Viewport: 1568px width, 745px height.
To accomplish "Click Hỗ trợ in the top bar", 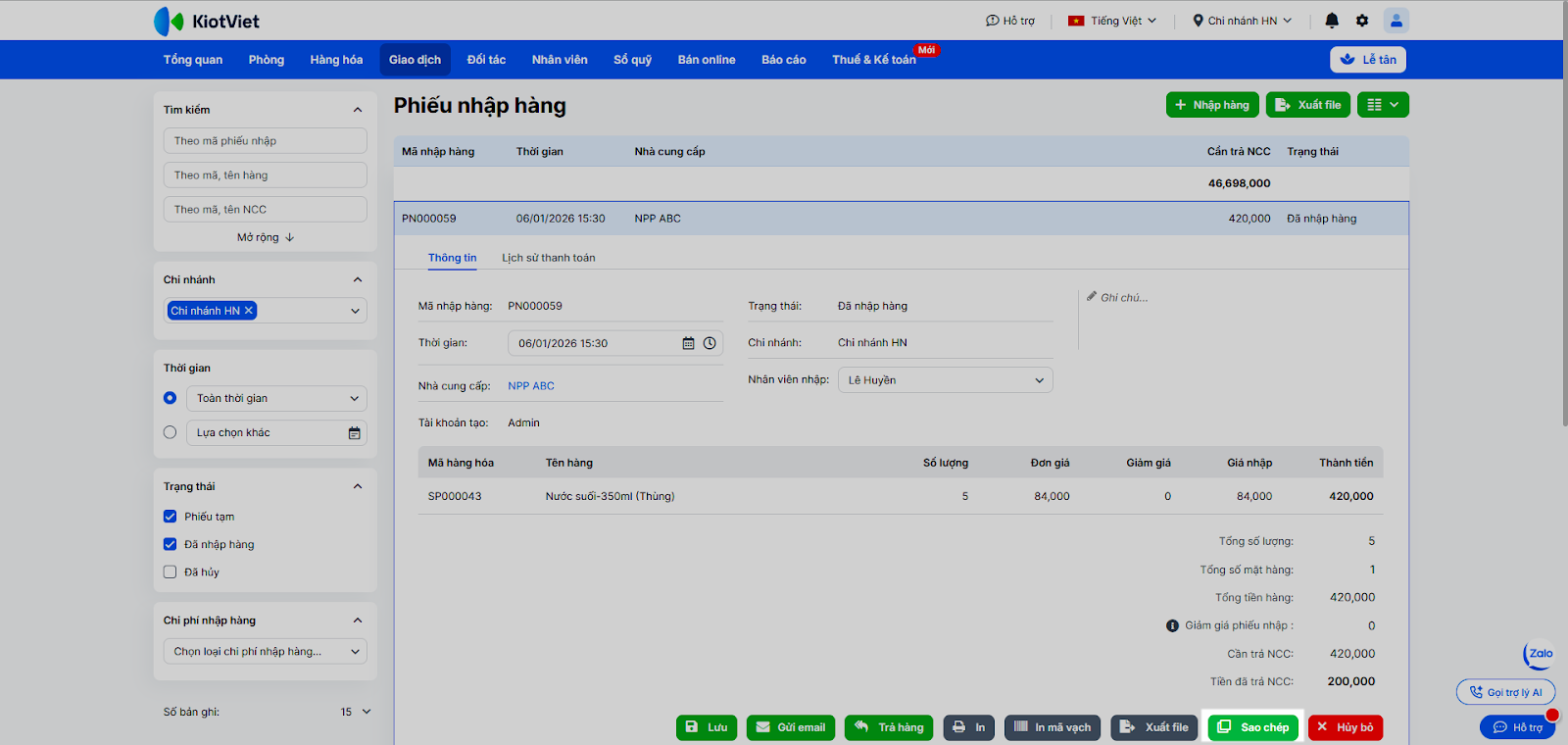I will tap(1010, 21).
